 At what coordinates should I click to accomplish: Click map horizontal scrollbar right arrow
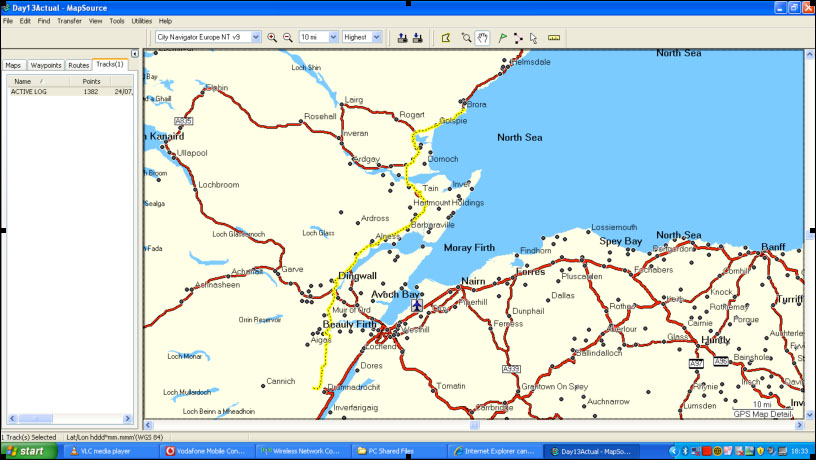click(x=800, y=425)
